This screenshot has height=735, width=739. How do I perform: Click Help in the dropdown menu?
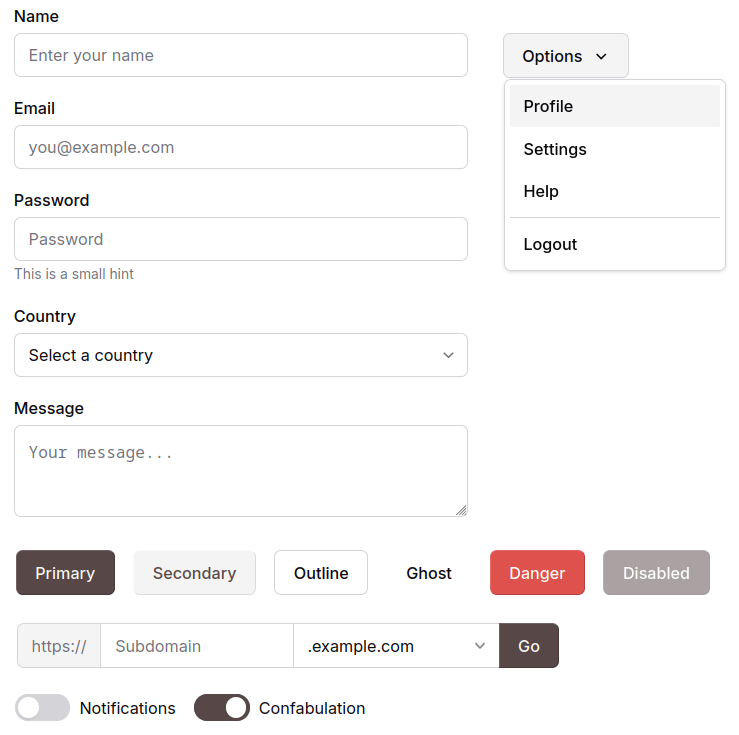614,191
